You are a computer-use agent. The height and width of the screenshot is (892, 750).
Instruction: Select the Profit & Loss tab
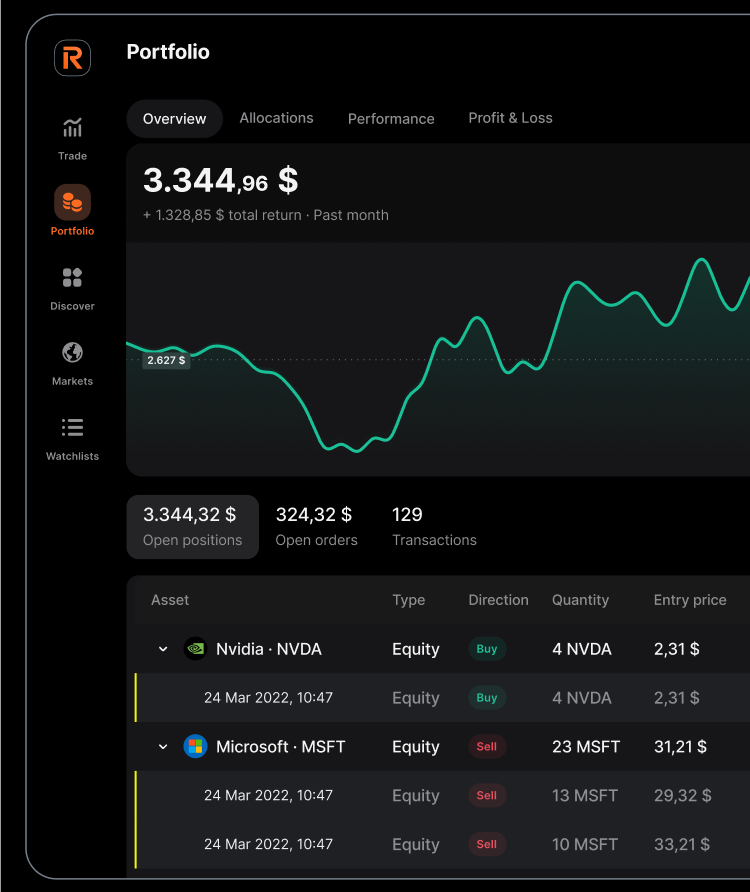click(x=510, y=118)
